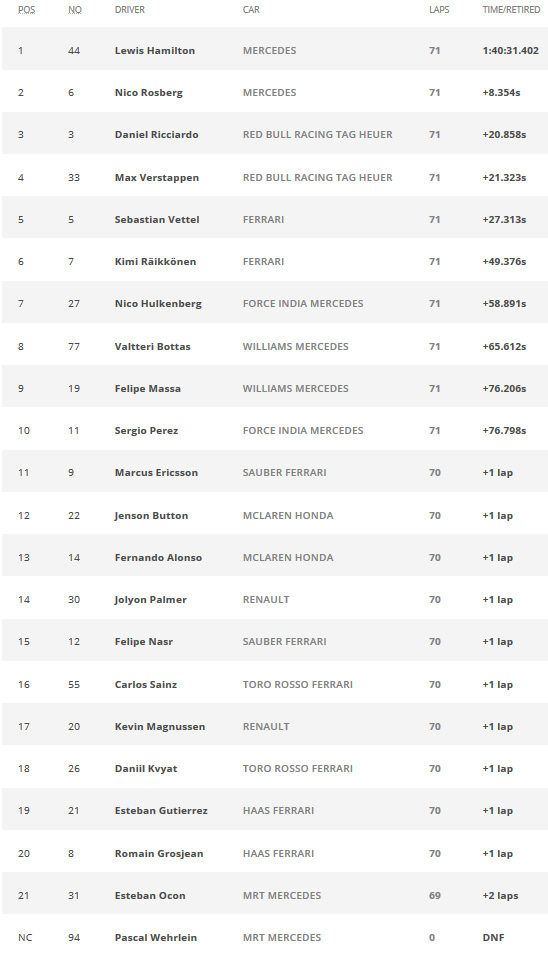The image size is (548, 958).
Task: Select Jenson Button's name
Action: click(x=152, y=516)
